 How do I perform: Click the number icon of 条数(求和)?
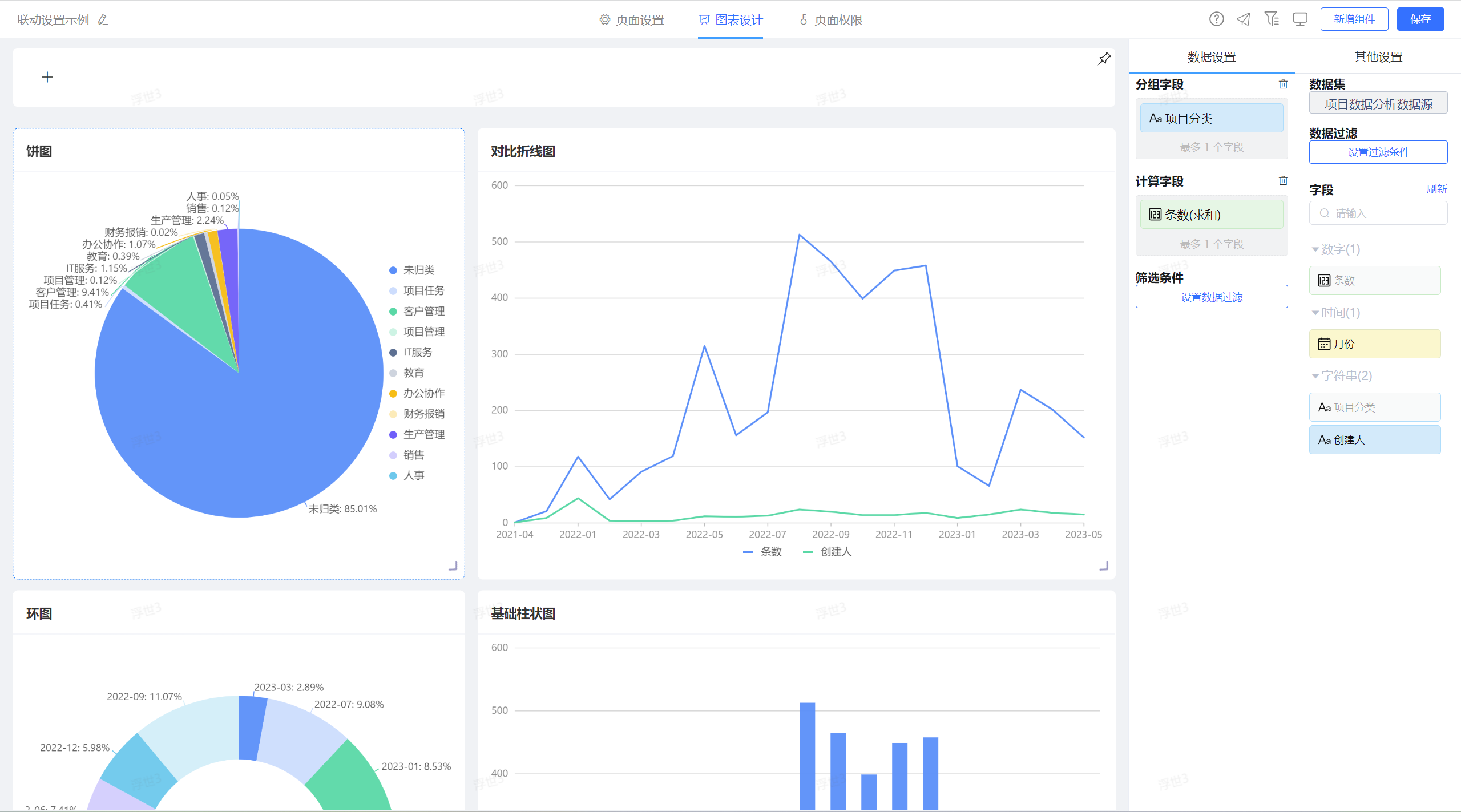tap(1155, 215)
